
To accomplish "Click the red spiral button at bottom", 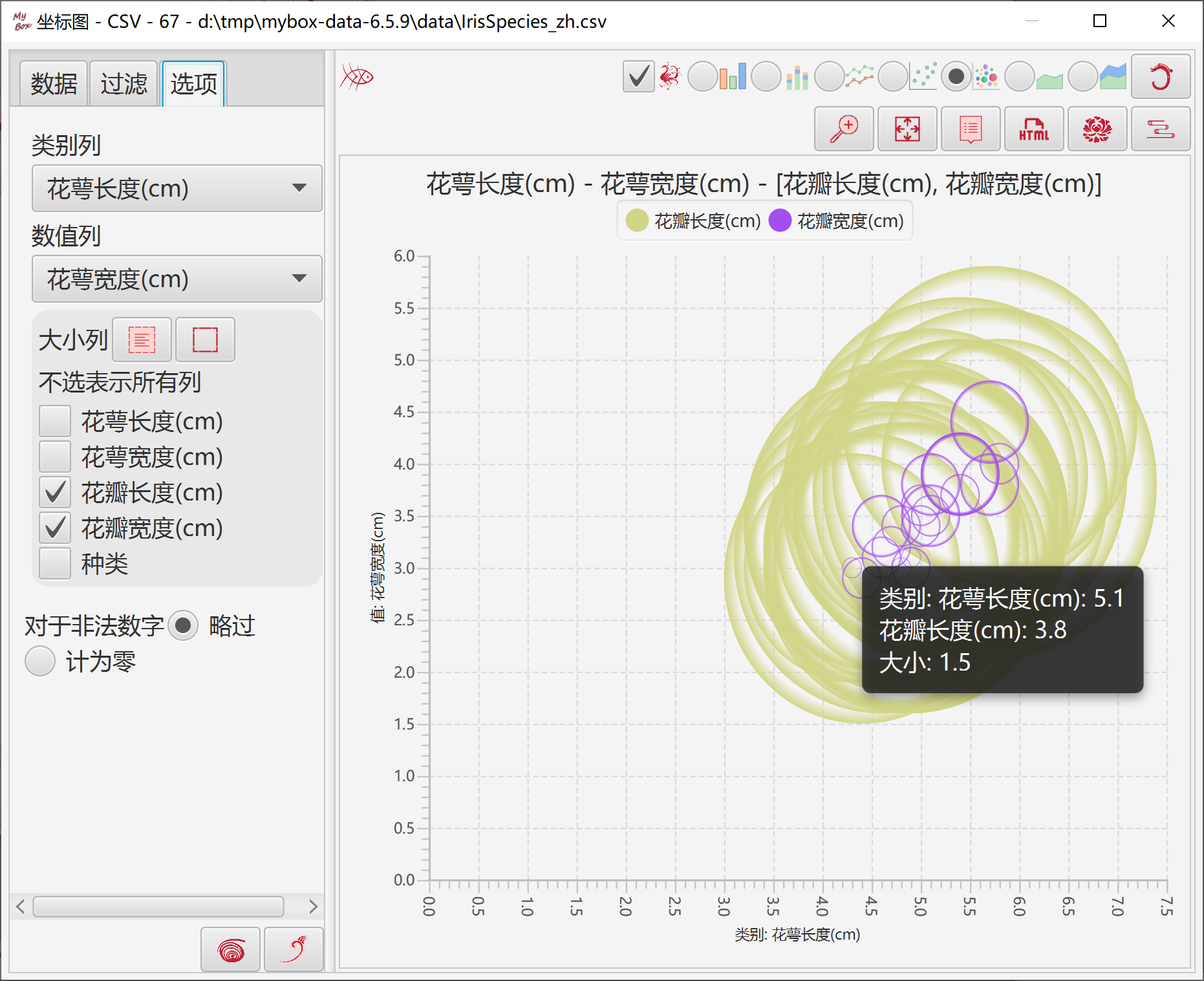I will tap(231, 949).
